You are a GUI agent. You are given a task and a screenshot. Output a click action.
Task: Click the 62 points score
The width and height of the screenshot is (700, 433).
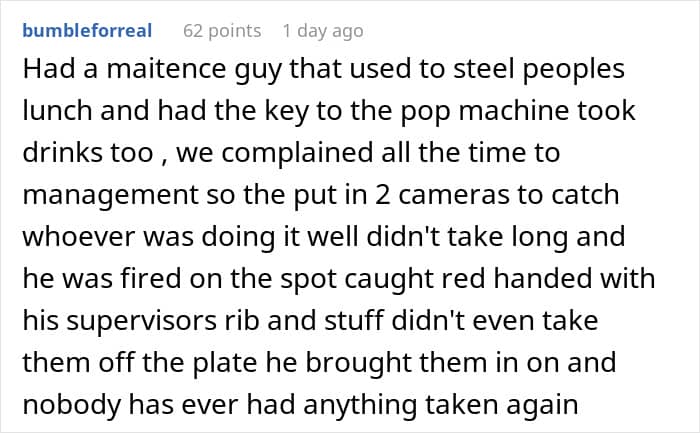[222, 31]
